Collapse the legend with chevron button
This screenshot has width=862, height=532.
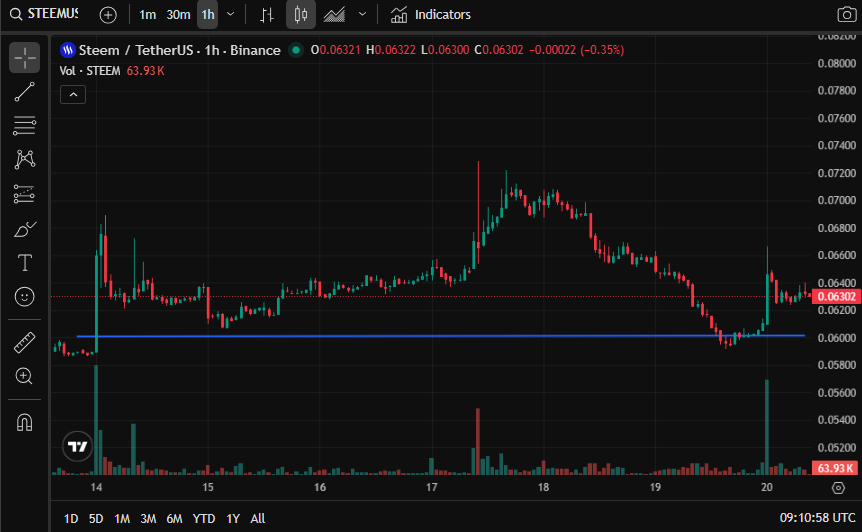73,95
